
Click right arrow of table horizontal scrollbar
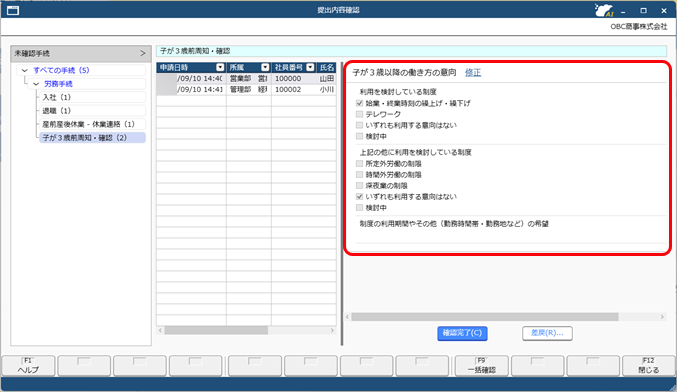click(332, 330)
